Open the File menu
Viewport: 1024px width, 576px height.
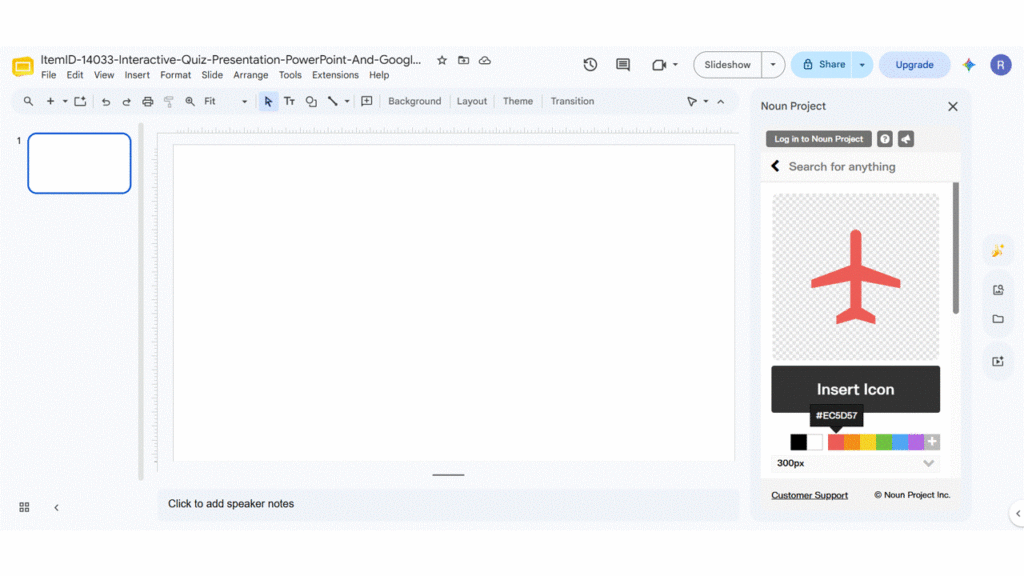(x=48, y=75)
